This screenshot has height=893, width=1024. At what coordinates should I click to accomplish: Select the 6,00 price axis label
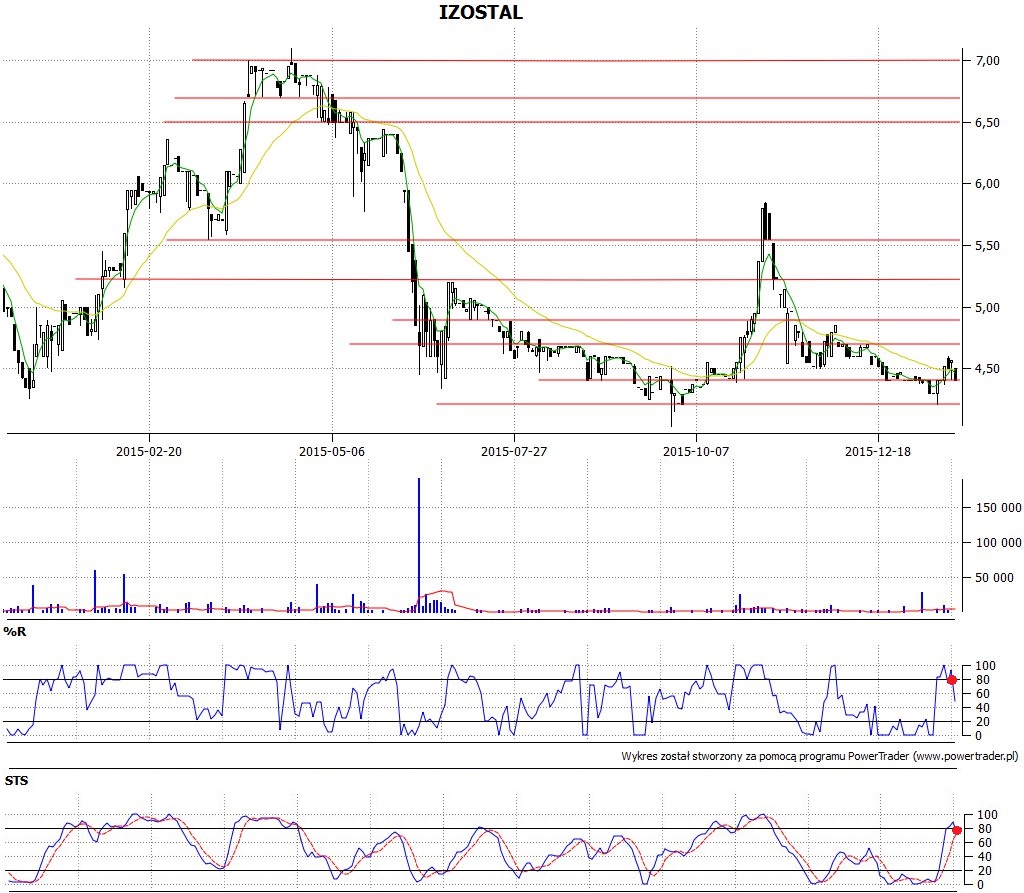point(987,184)
